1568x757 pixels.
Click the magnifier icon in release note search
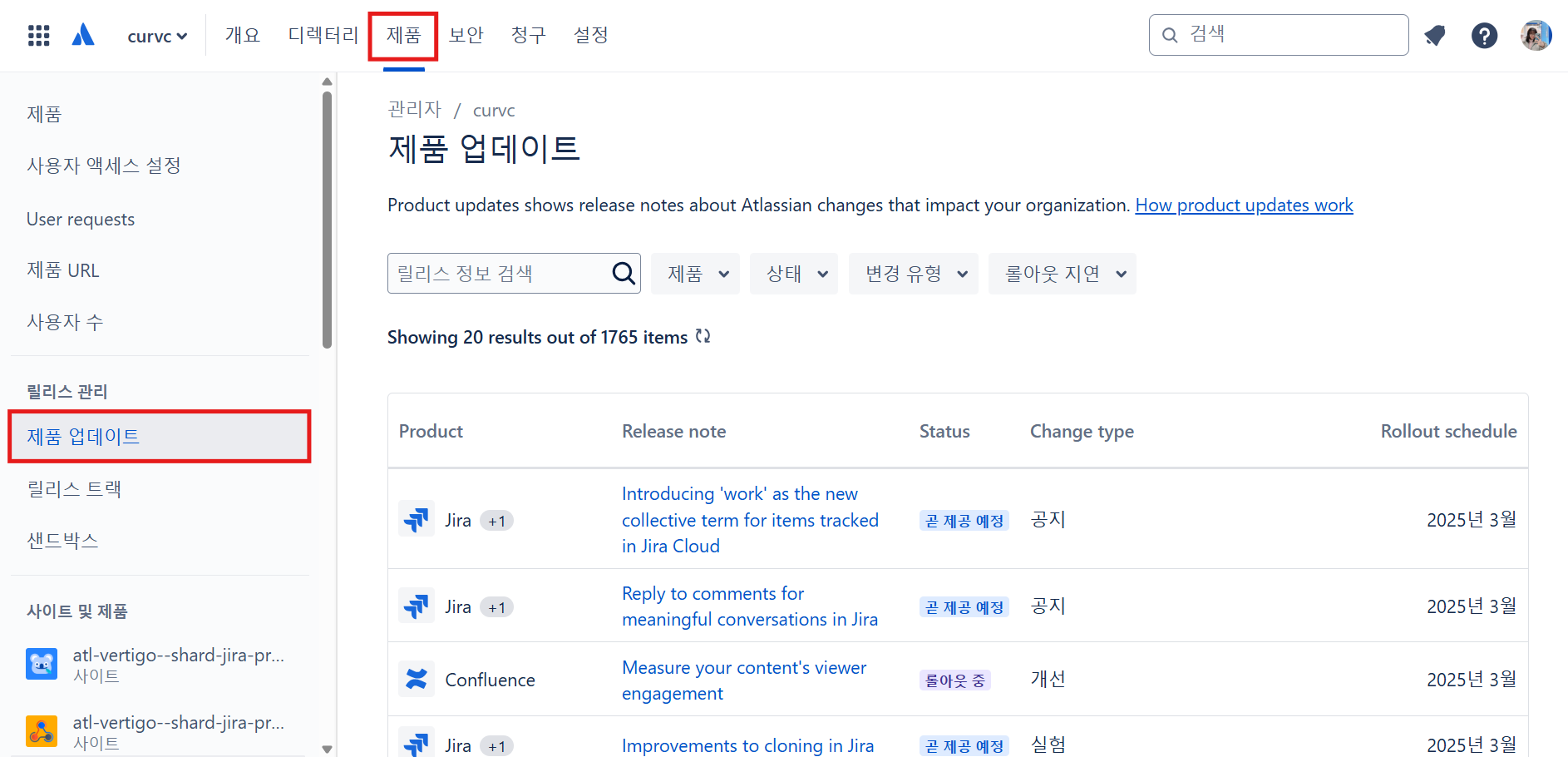(x=624, y=273)
